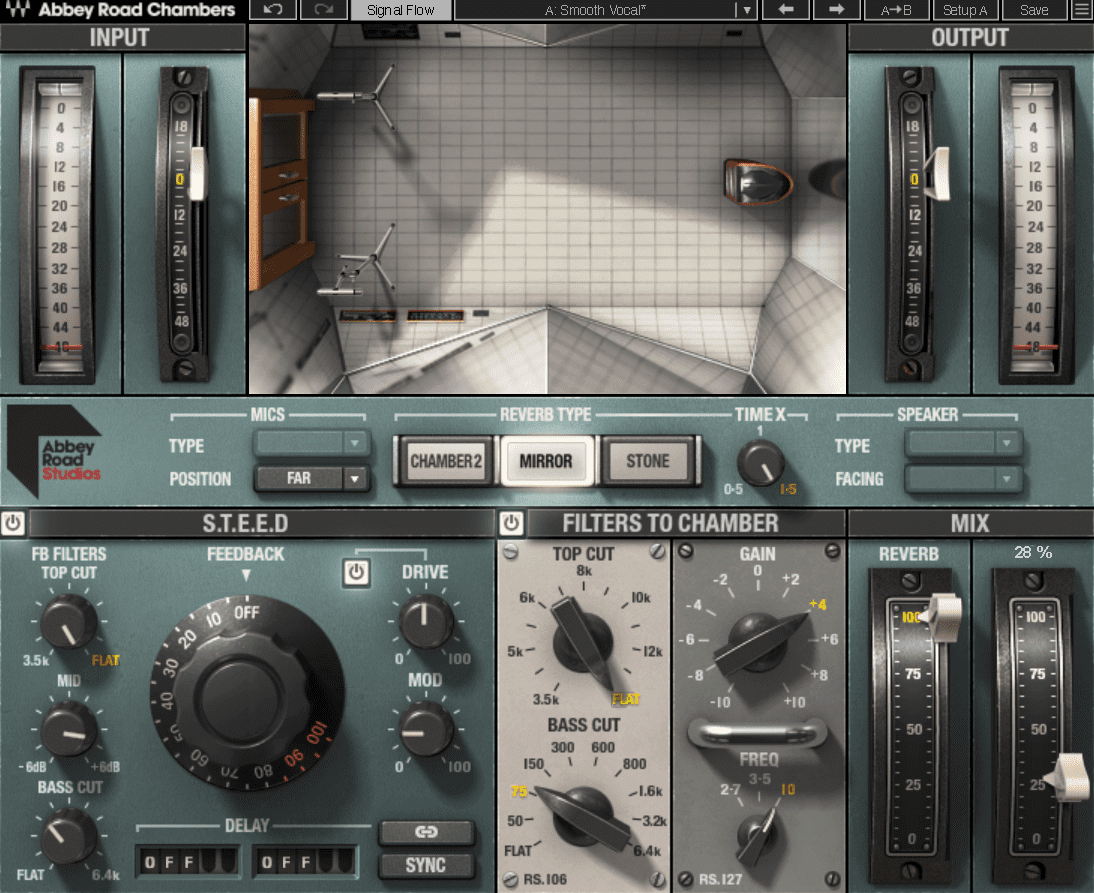1094x893 pixels.
Task: Select MIRROR reverb type
Action: click(x=546, y=461)
